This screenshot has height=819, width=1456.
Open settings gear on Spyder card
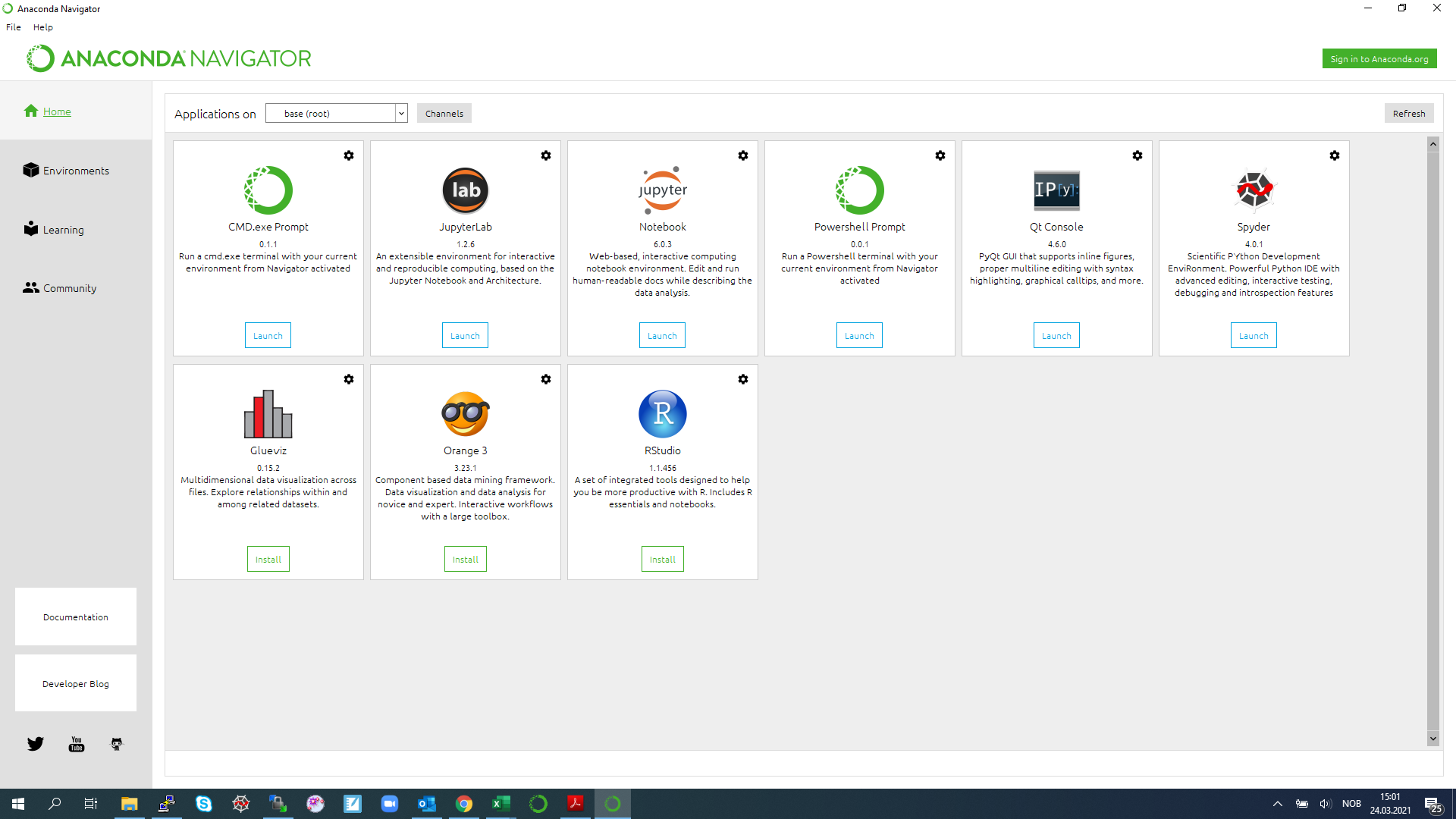1335,155
